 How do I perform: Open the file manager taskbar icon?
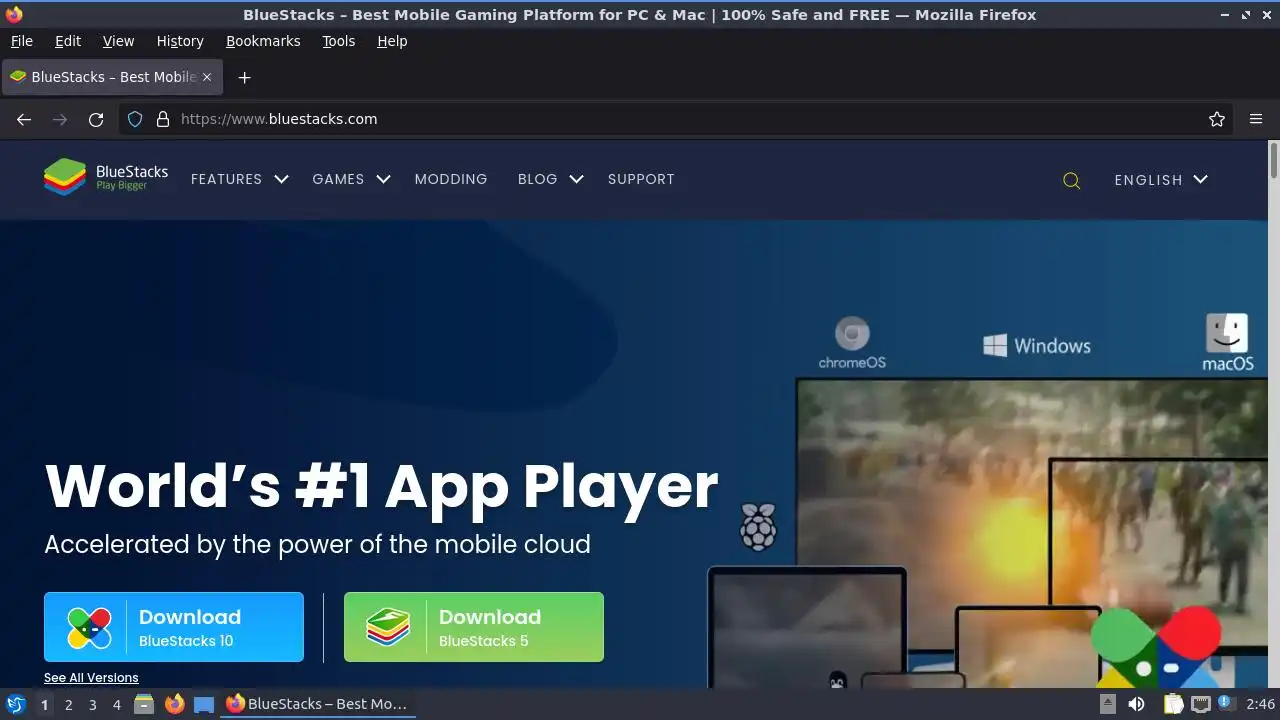tap(144, 704)
